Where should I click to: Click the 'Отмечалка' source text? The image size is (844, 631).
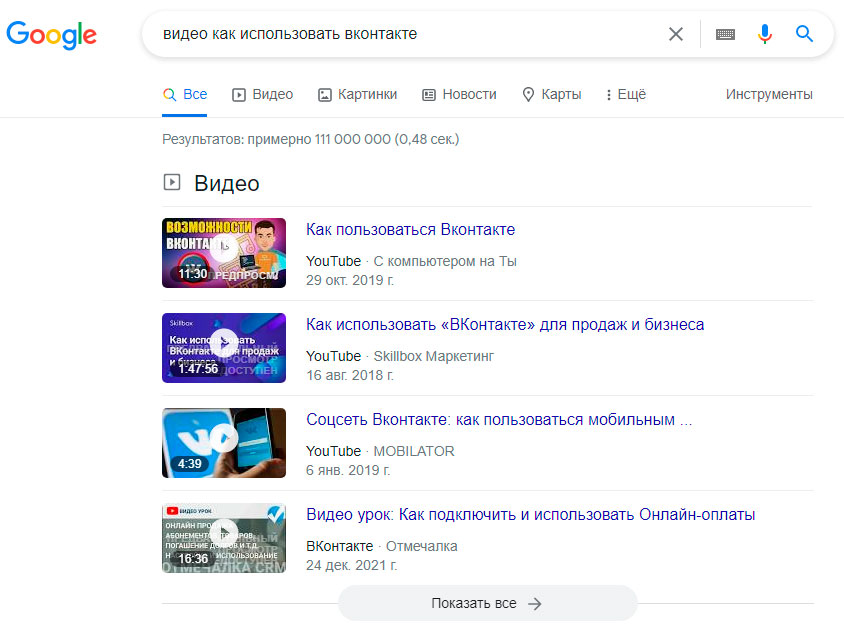coord(421,546)
